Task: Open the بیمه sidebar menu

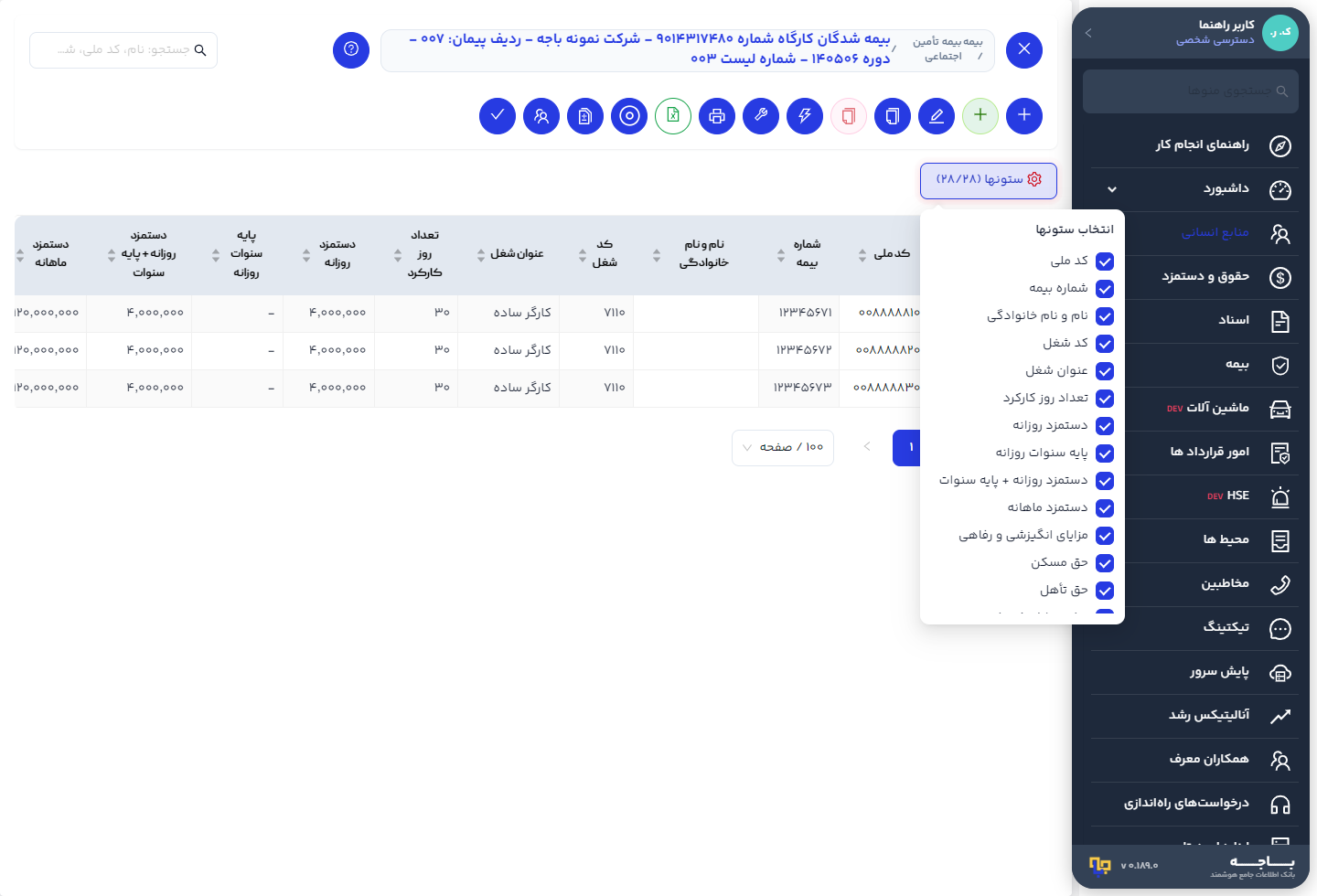Action: point(1193,365)
